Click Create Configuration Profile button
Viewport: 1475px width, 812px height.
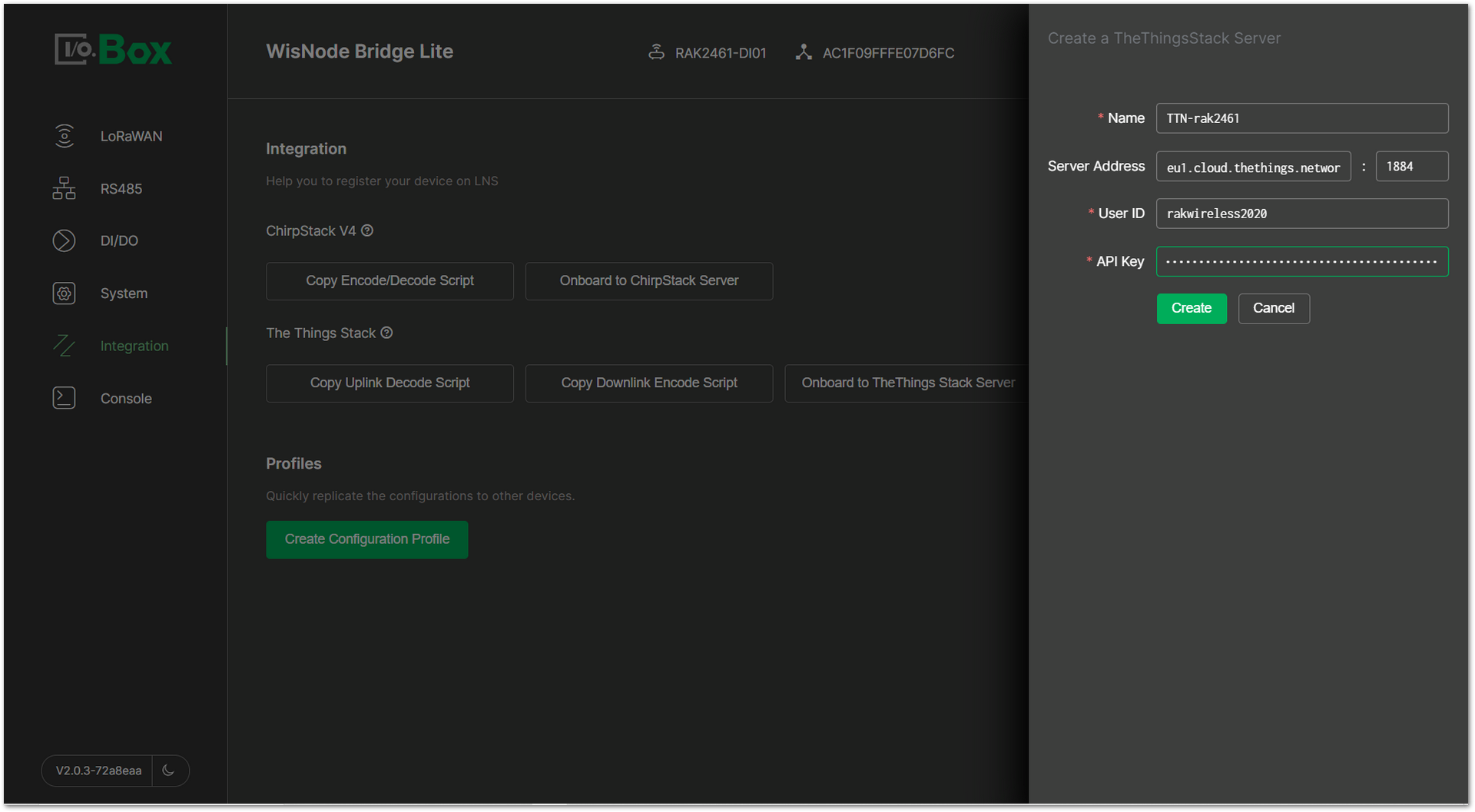[x=367, y=539]
